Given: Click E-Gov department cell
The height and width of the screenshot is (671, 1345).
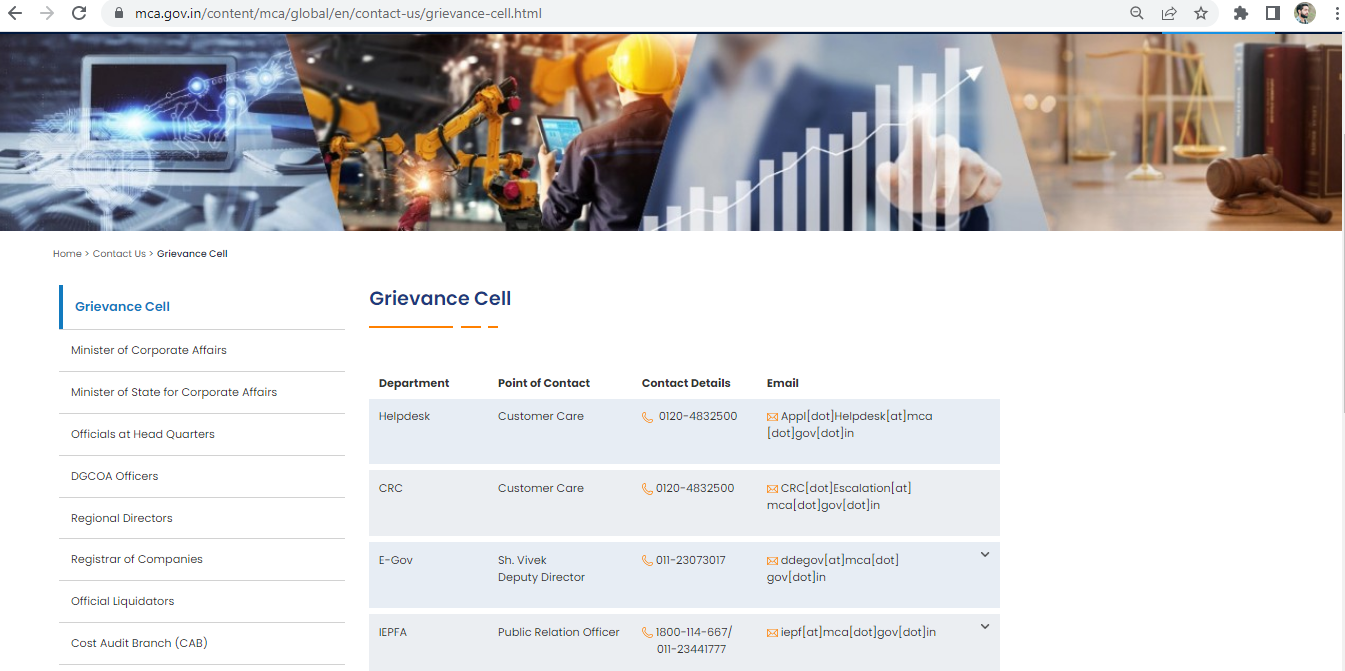Looking at the screenshot, I should (x=396, y=560).
